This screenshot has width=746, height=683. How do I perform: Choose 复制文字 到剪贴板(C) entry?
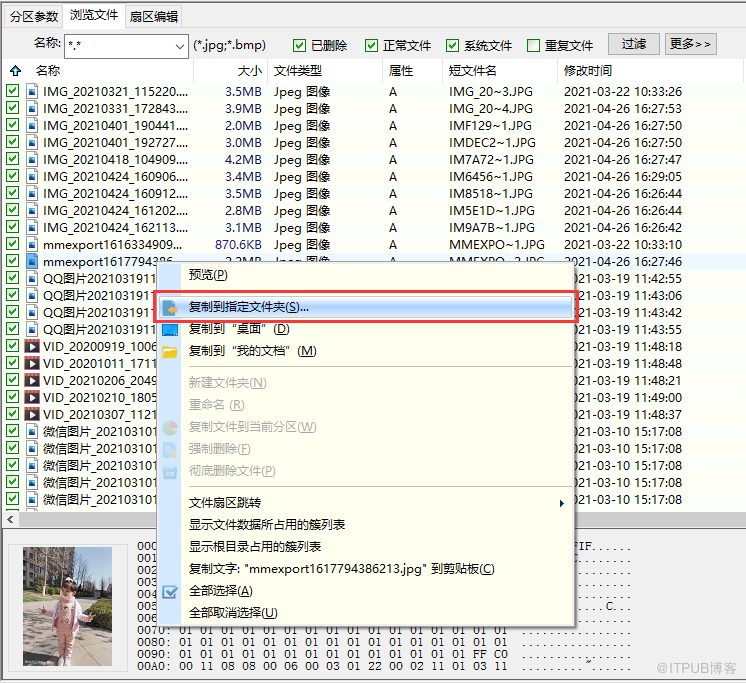[342, 569]
